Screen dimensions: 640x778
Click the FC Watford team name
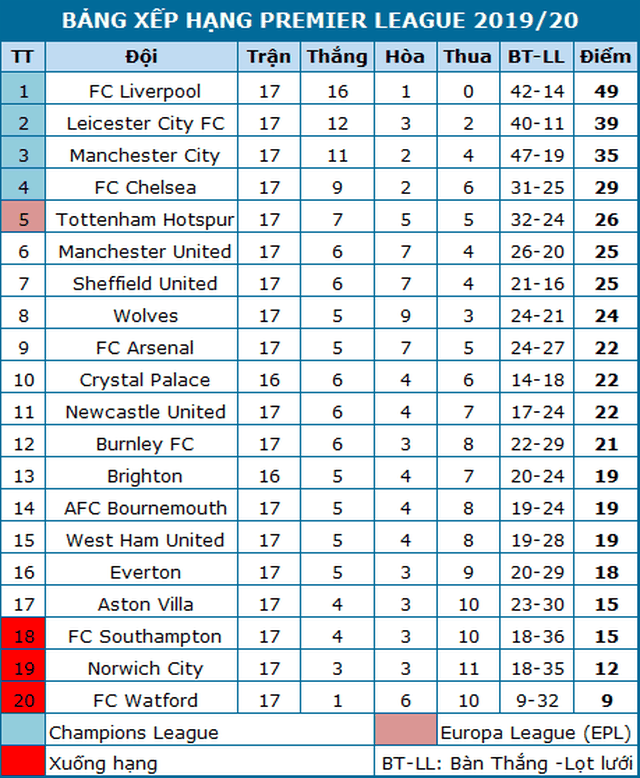[x=145, y=700]
